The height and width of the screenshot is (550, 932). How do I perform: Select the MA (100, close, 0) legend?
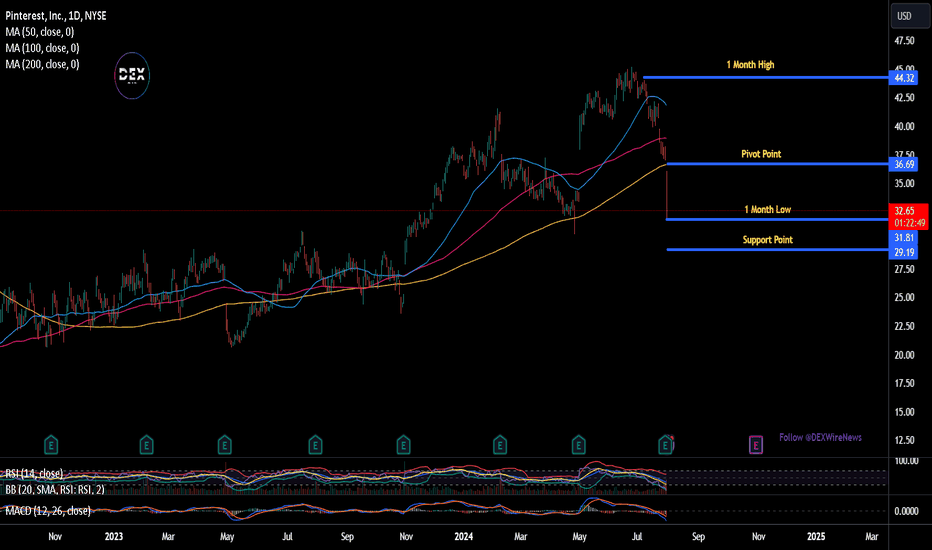[x=42, y=48]
